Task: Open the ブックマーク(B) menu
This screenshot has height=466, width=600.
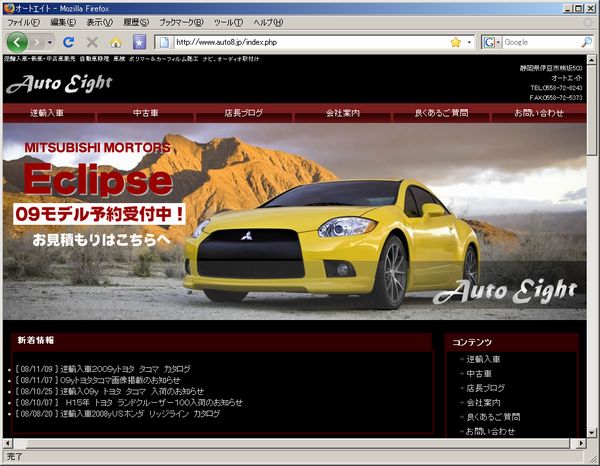Action: (x=181, y=22)
